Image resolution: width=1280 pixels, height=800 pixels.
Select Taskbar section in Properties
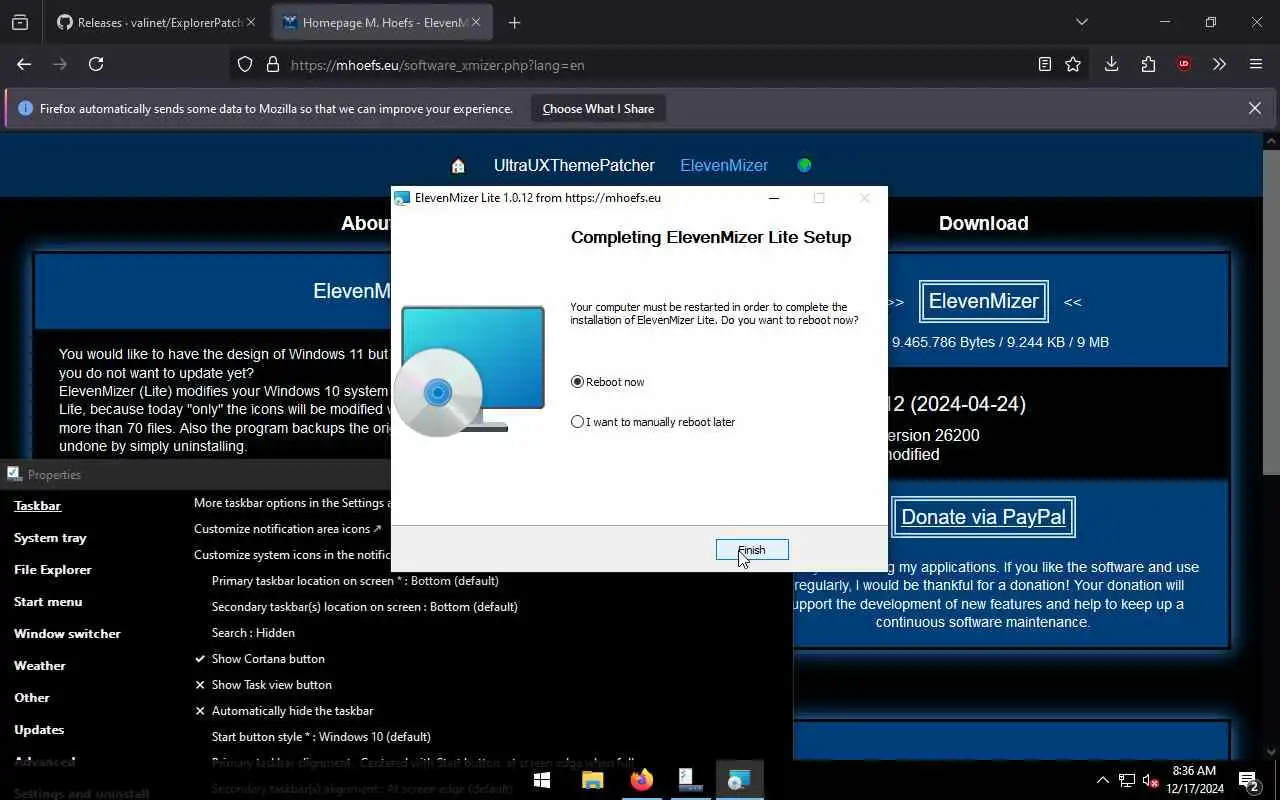pos(37,506)
